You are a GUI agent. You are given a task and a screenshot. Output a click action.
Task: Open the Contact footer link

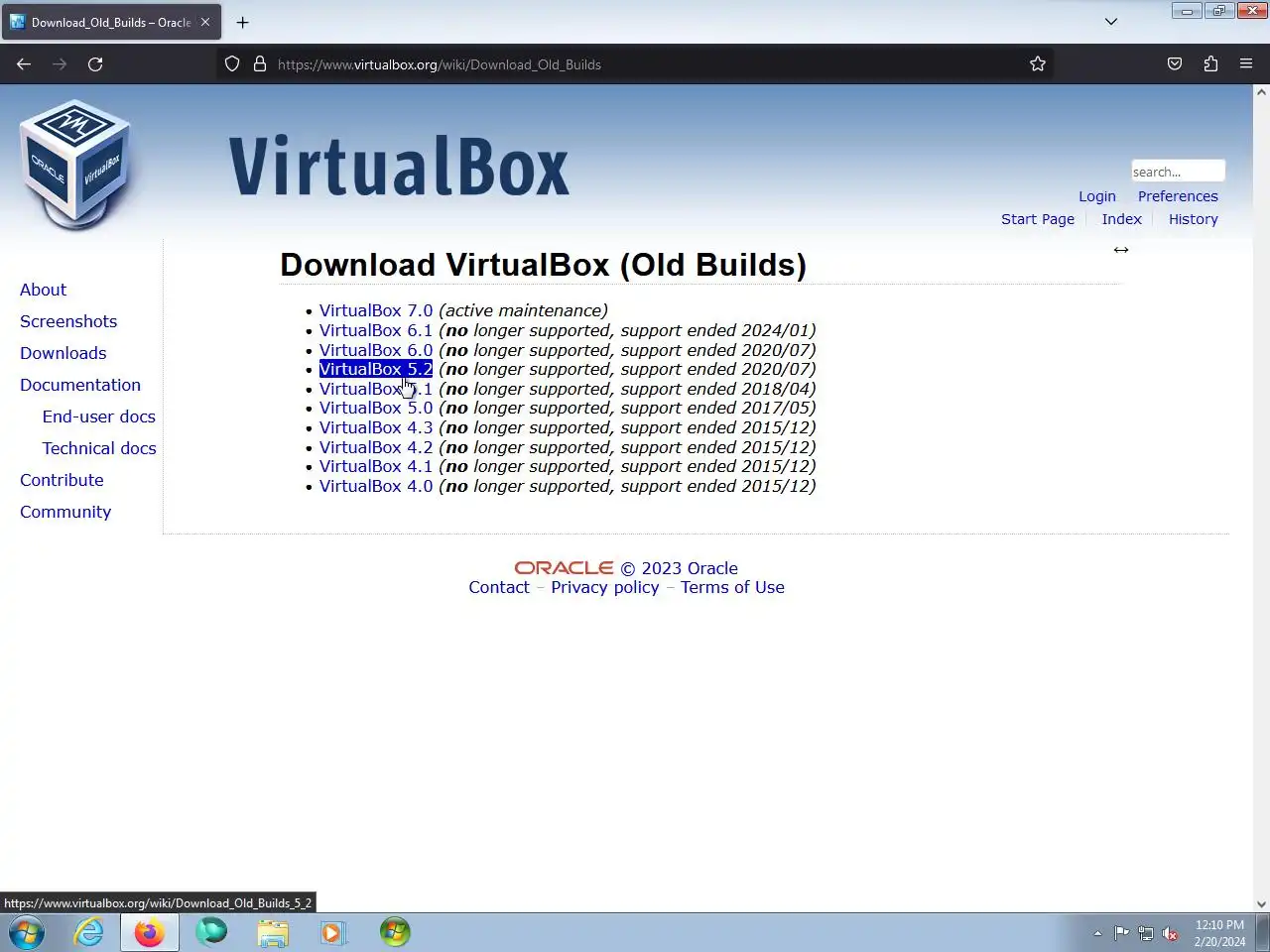(x=499, y=587)
